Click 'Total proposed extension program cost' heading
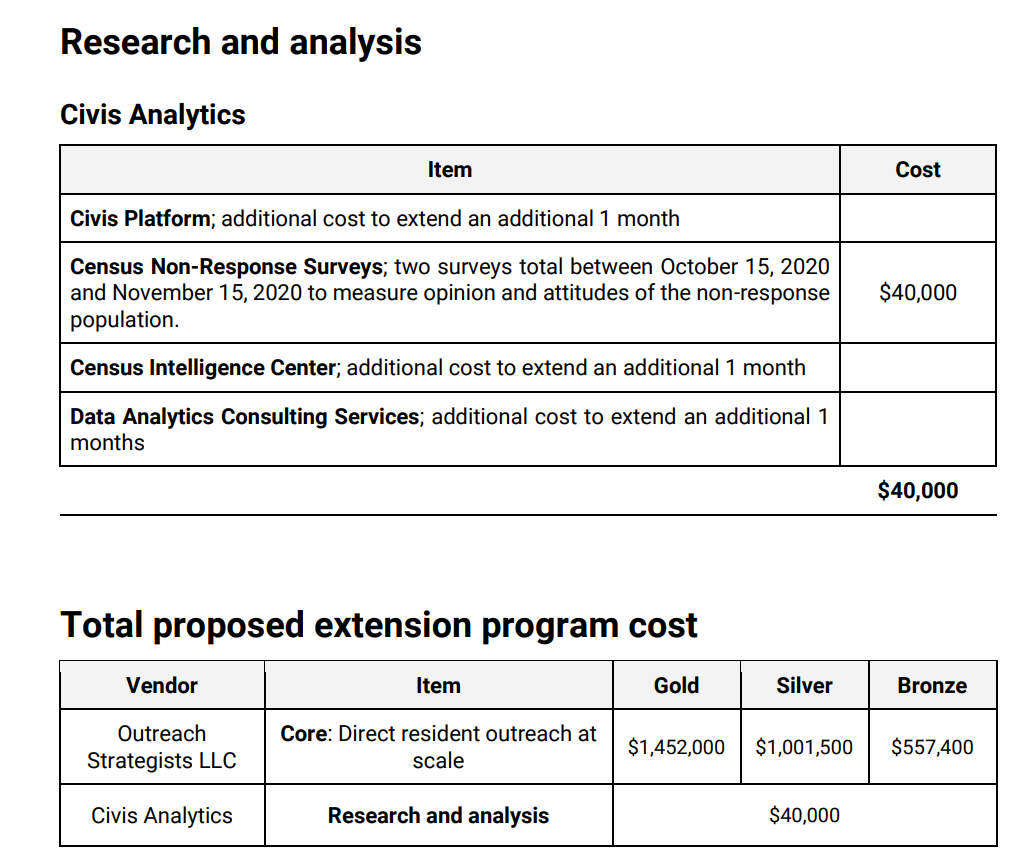This screenshot has width=1029, height=860. pos(379,625)
